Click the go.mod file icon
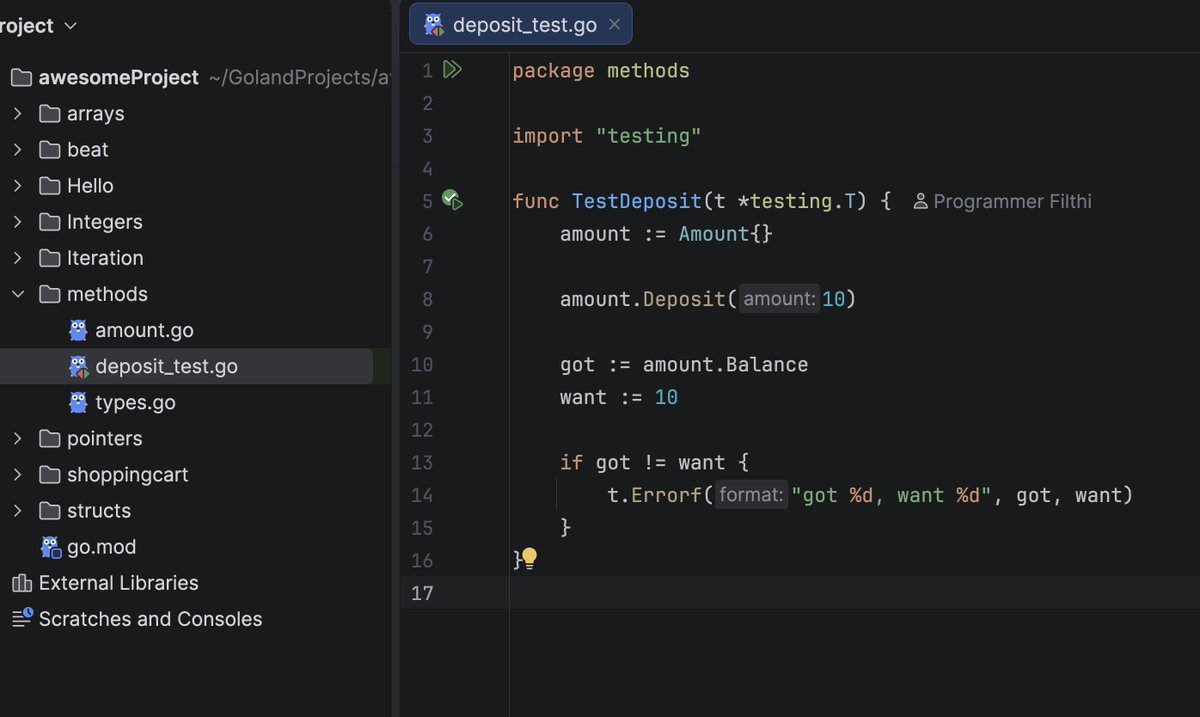Viewport: 1200px width, 717px height. click(50, 547)
